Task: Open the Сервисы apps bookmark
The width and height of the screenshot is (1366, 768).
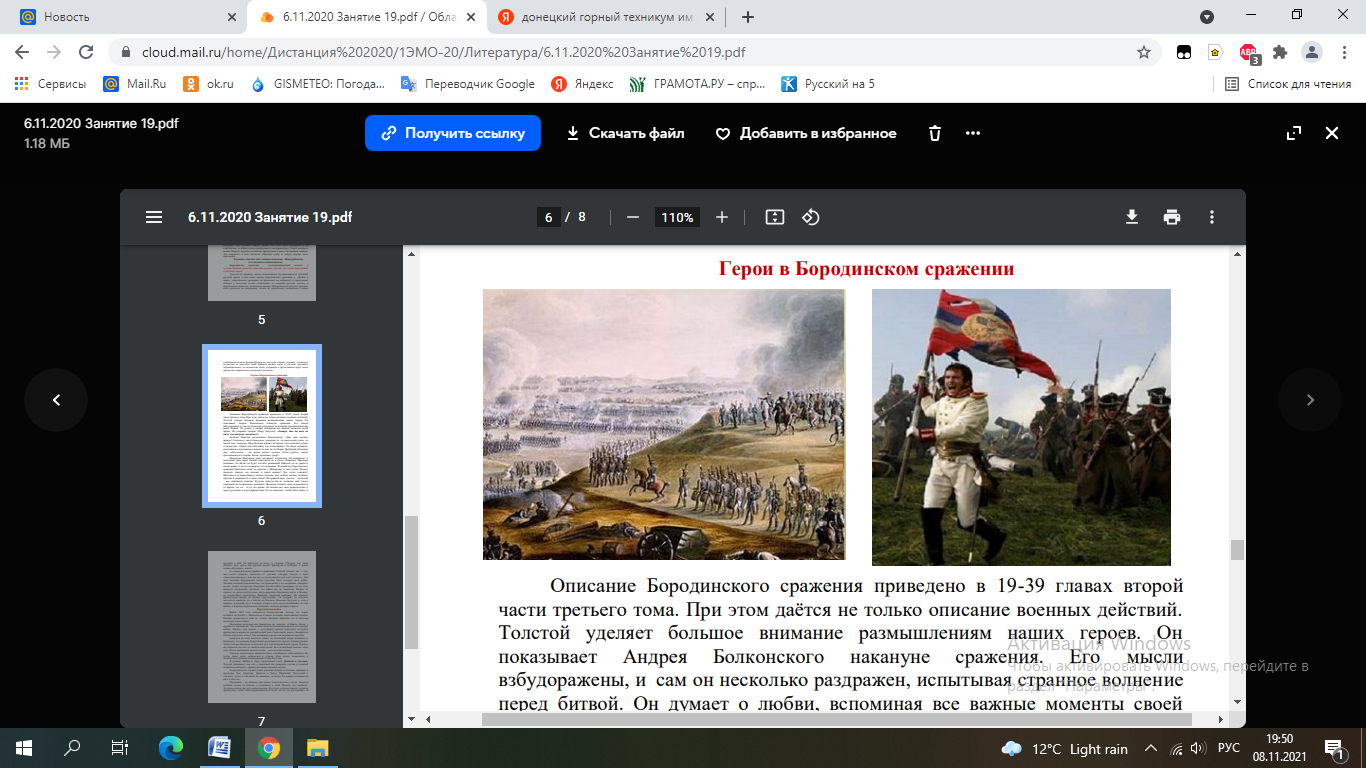Action: tap(50, 84)
